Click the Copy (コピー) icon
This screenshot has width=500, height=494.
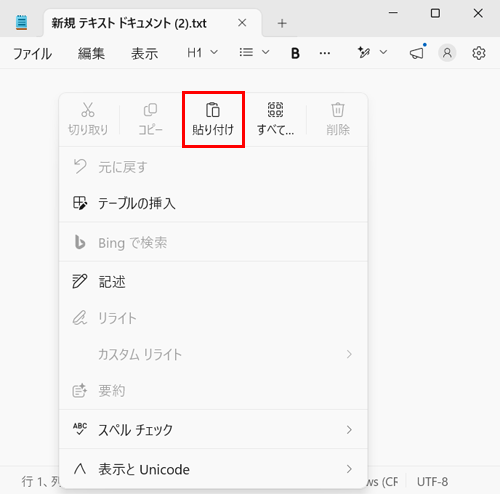pos(150,110)
